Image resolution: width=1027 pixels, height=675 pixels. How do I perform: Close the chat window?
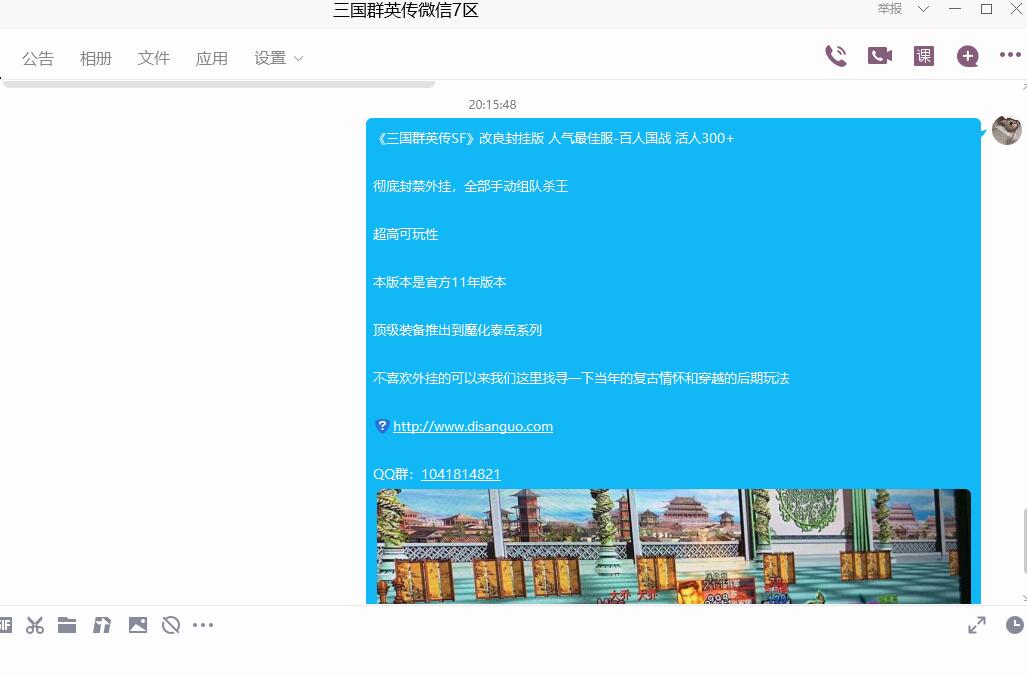tap(1017, 9)
